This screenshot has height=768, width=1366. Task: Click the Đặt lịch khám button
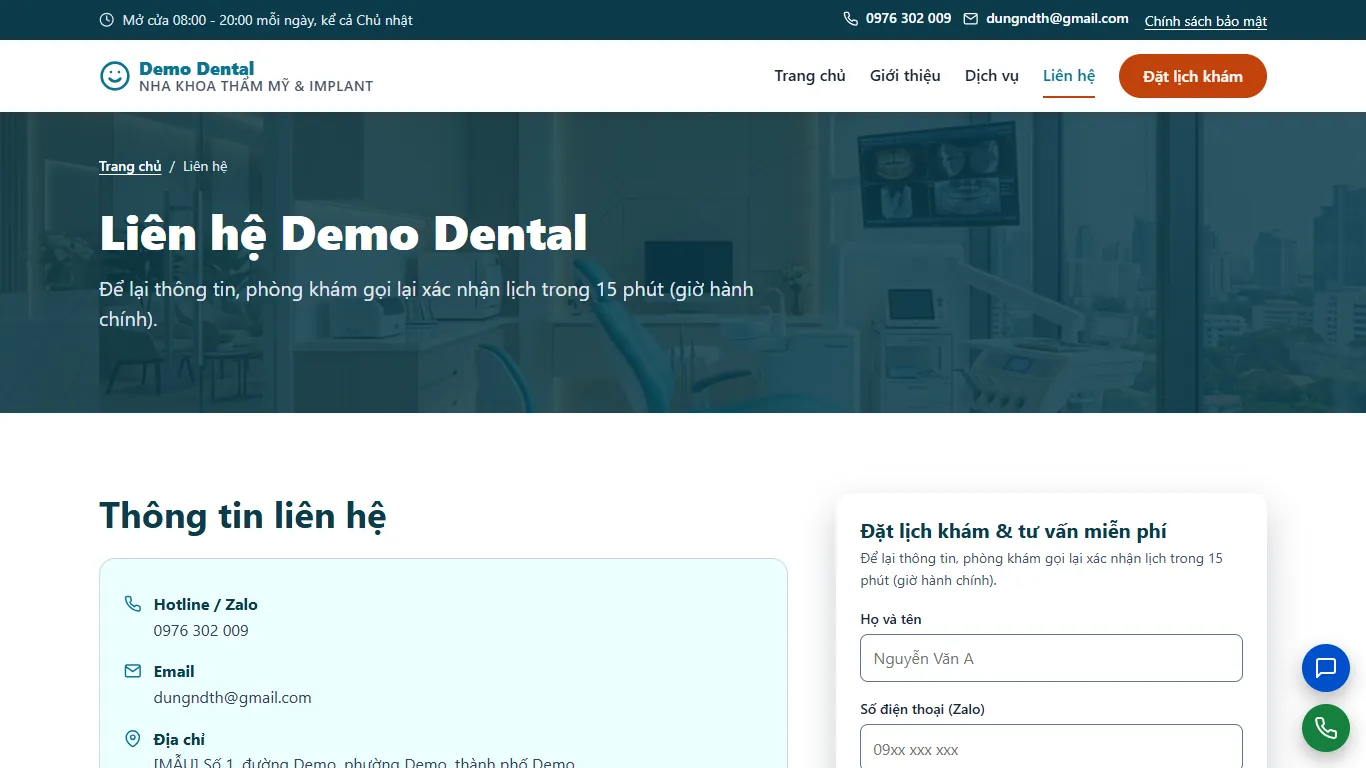point(1193,76)
